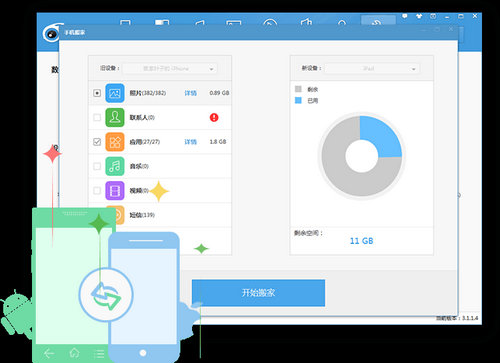Enable the 音乐 (0) checkbox
This screenshot has height=363, width=500.
97,166
